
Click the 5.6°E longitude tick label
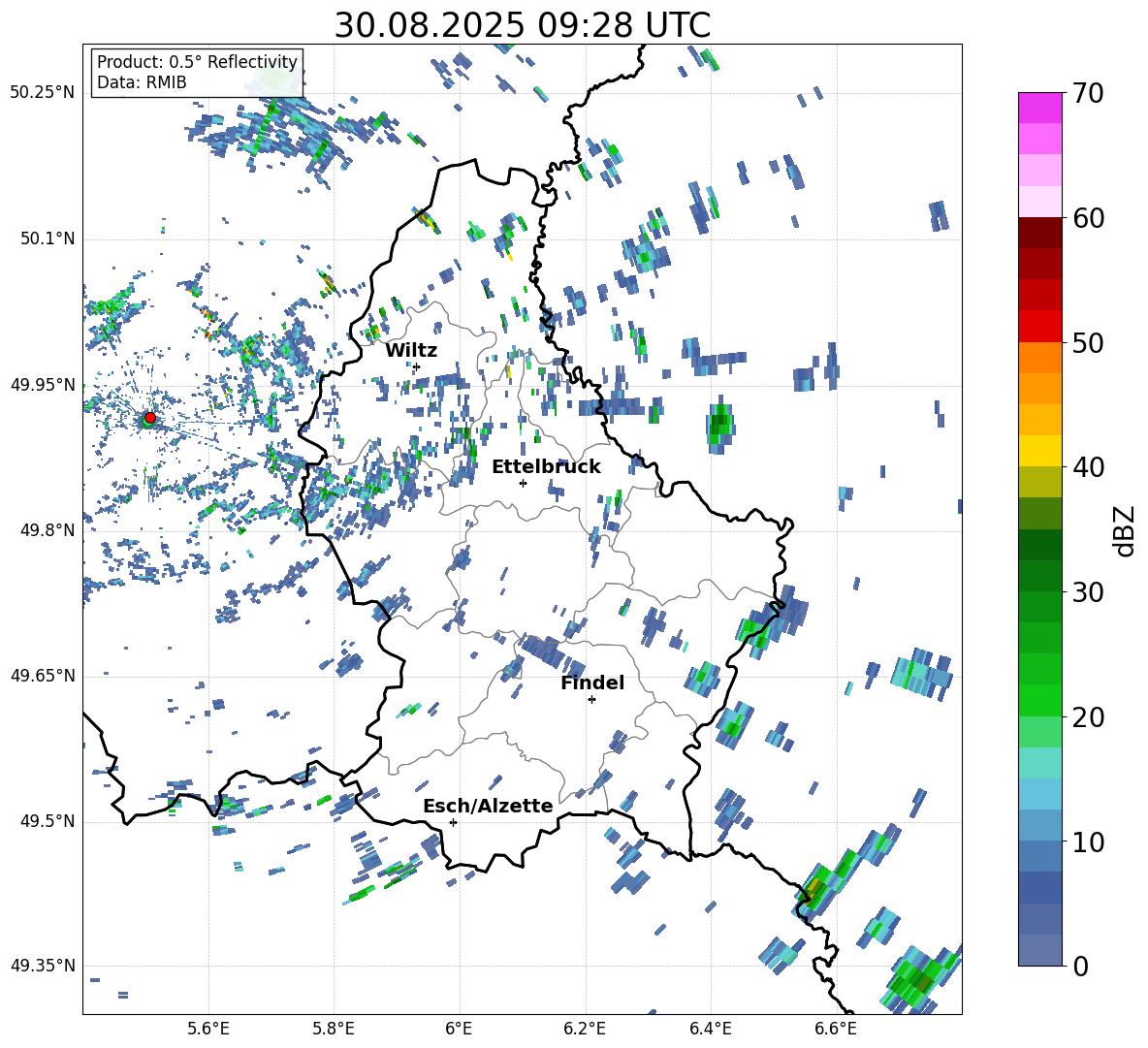pyautogui.click(x=208, y=1029)
